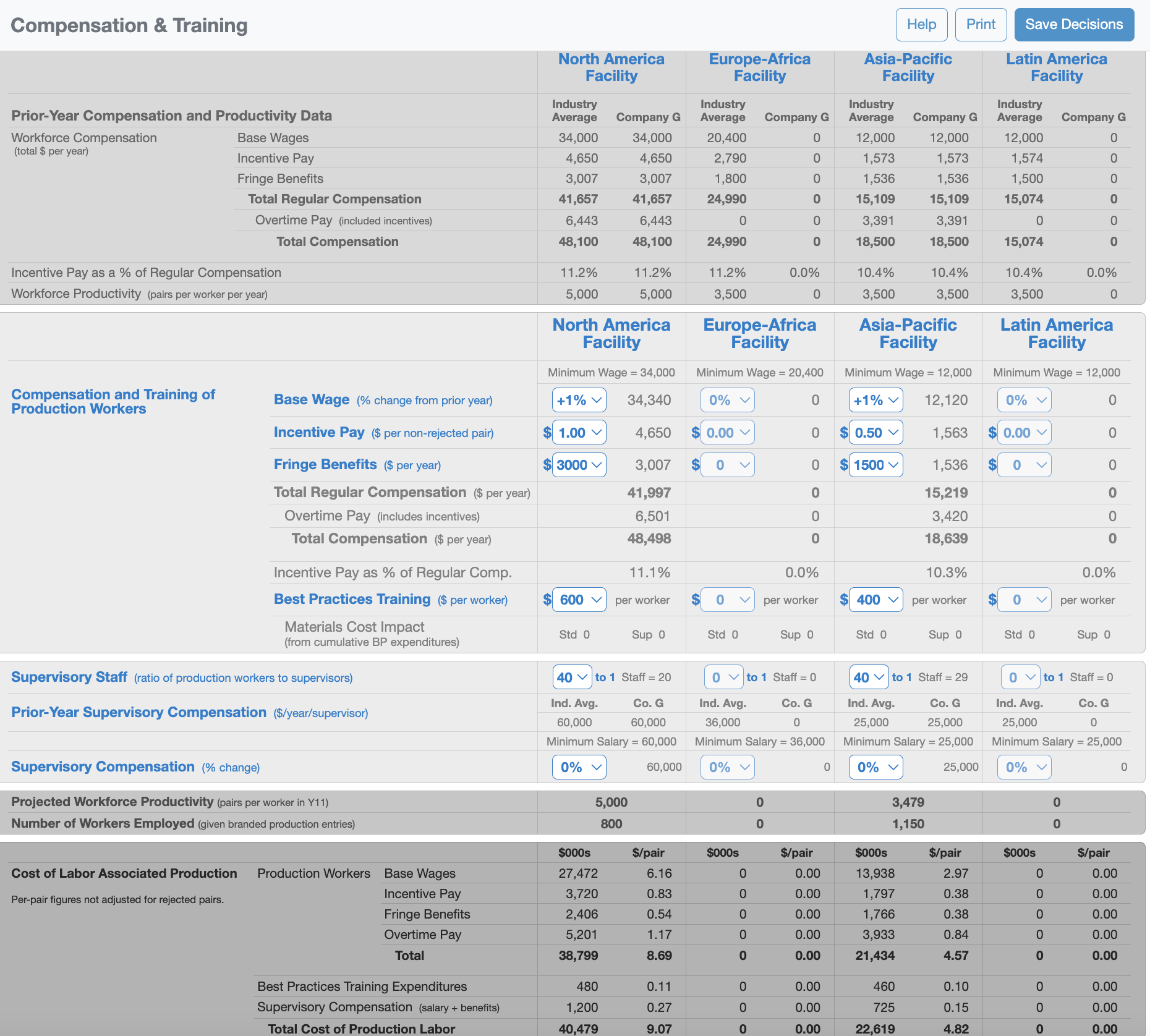Open the Base Wage percent dropdown for North America
The height and width of the screenshot is (1036, 1150).
(577, 400)
